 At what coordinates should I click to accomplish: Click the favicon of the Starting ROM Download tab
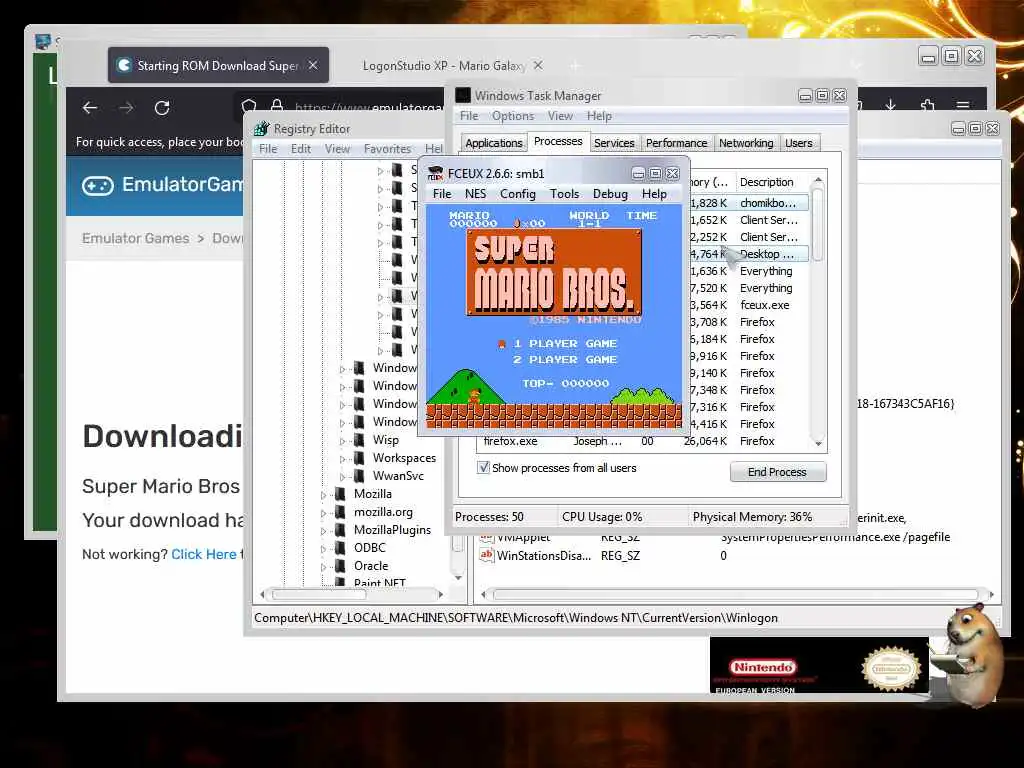(x=123, y=65)
